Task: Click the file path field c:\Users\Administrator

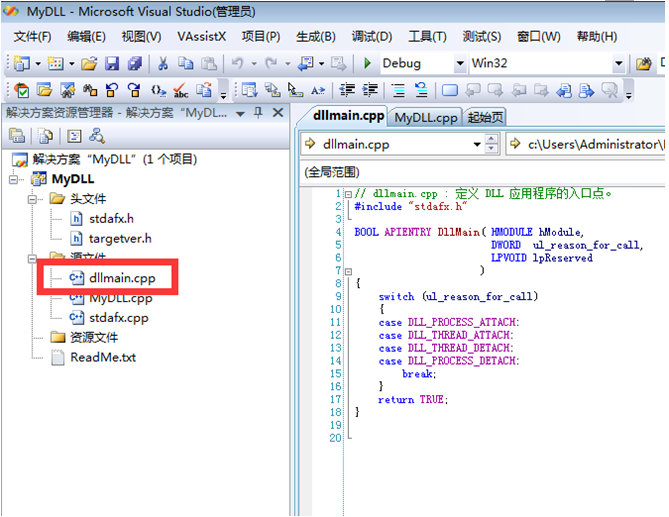Action: pyautogui.click(x=585, y=145)
